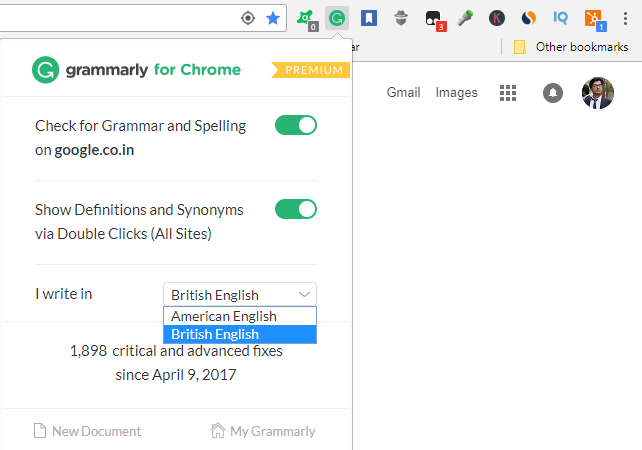Click the New Document page icon
Image resolution: width=642 pixels, height=450 pixels.
[x=40, y=431]
